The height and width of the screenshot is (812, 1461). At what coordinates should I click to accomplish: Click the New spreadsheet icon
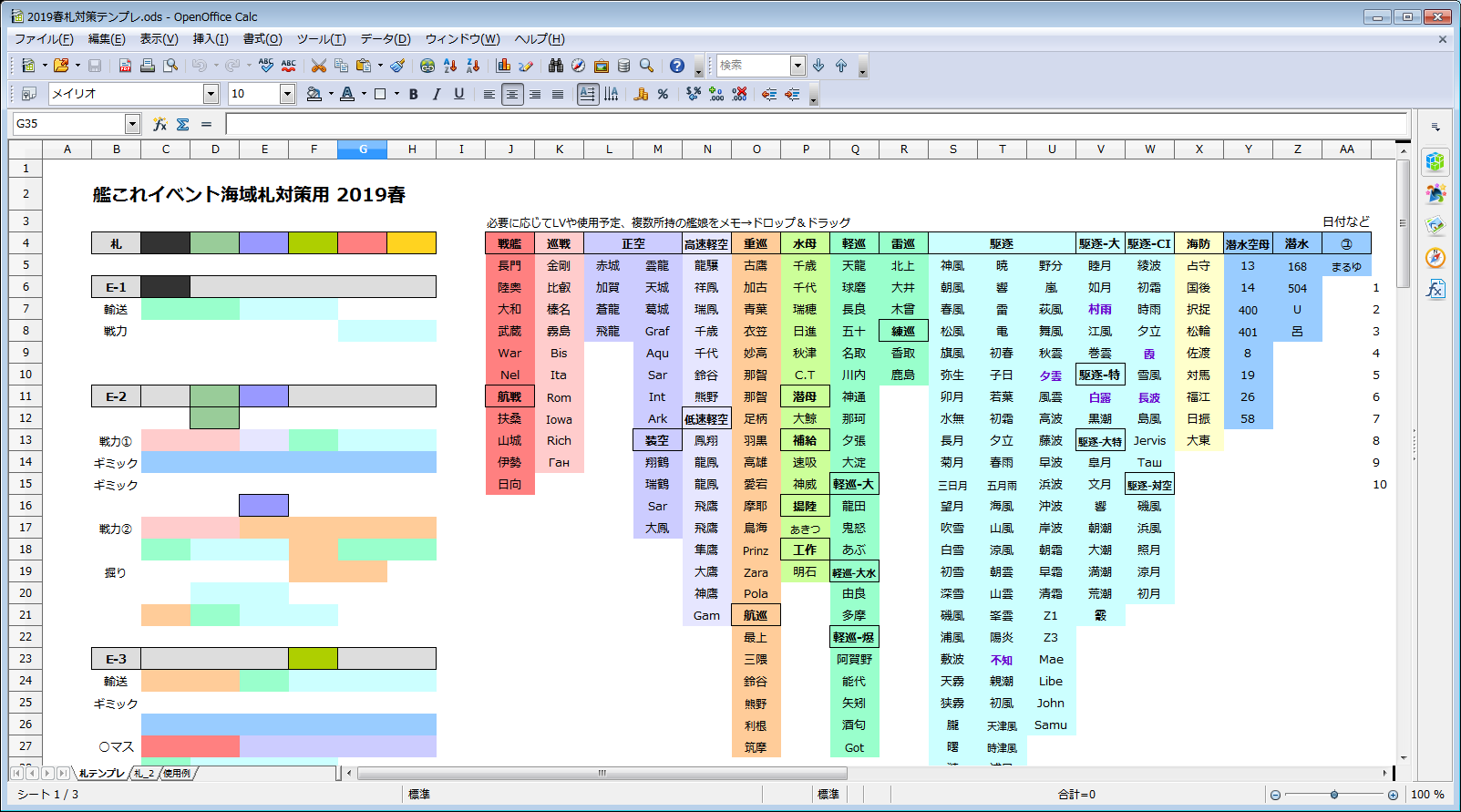coord(28,66)
